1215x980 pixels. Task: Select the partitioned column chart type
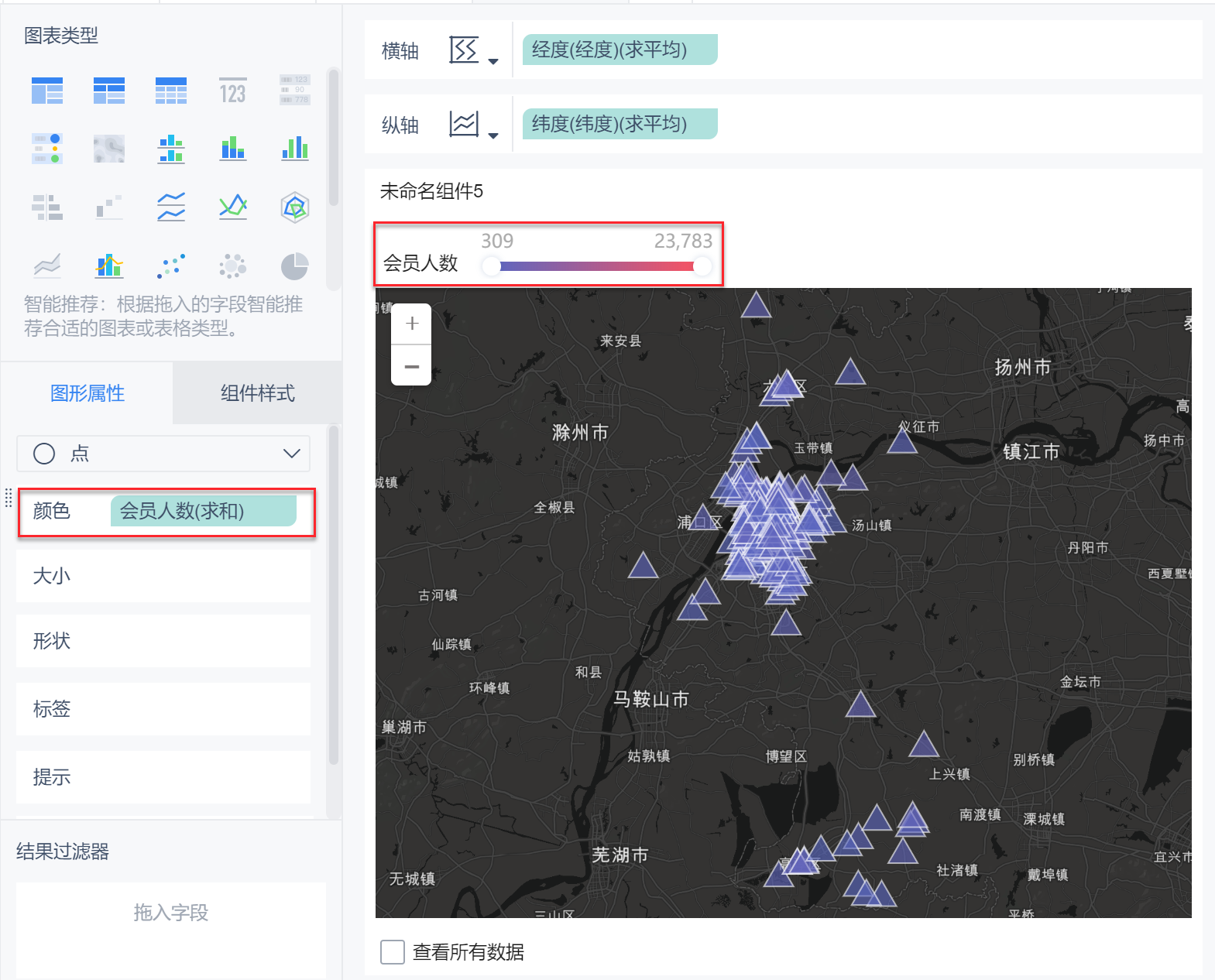coord(171,148)
